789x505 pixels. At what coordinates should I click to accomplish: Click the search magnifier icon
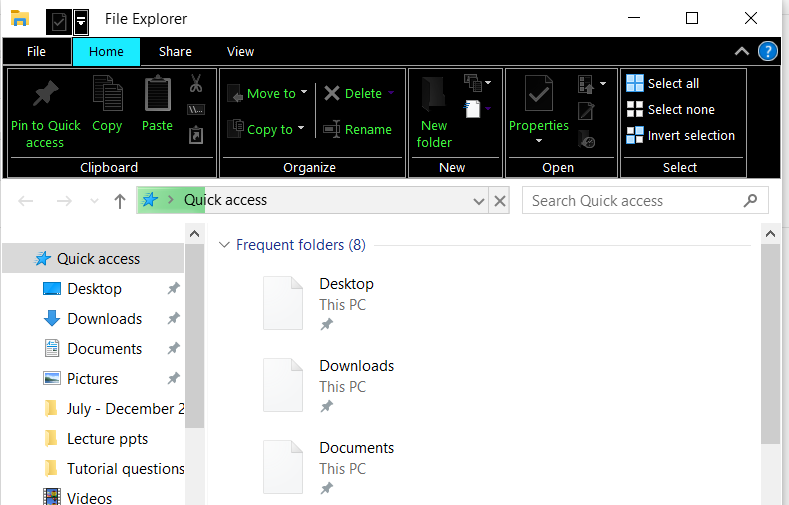750,201
